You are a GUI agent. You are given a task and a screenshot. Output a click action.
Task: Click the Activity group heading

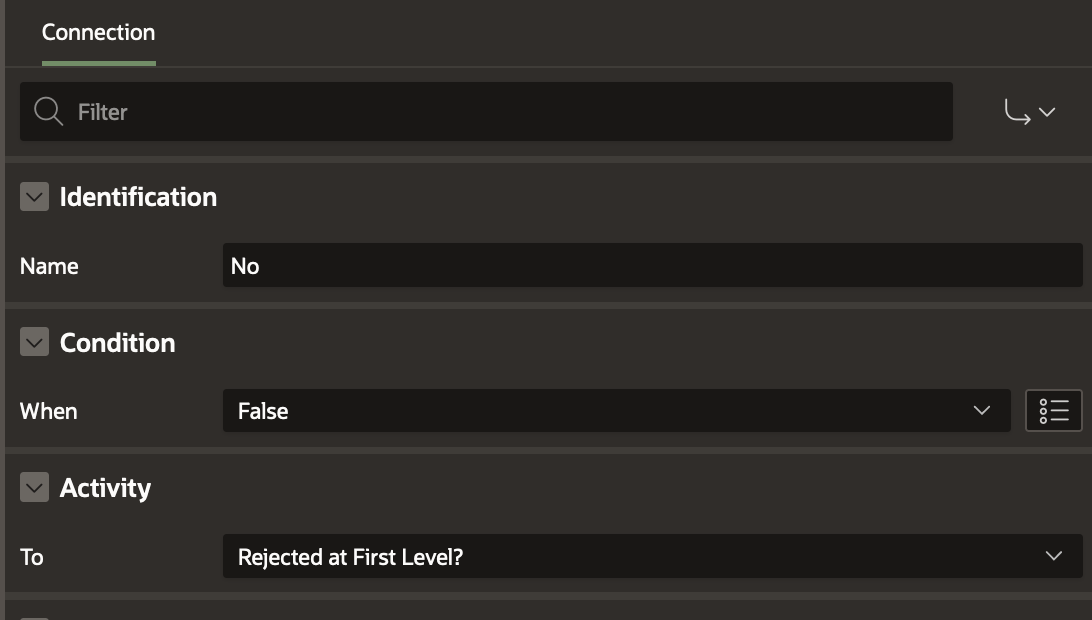point(105,488)
